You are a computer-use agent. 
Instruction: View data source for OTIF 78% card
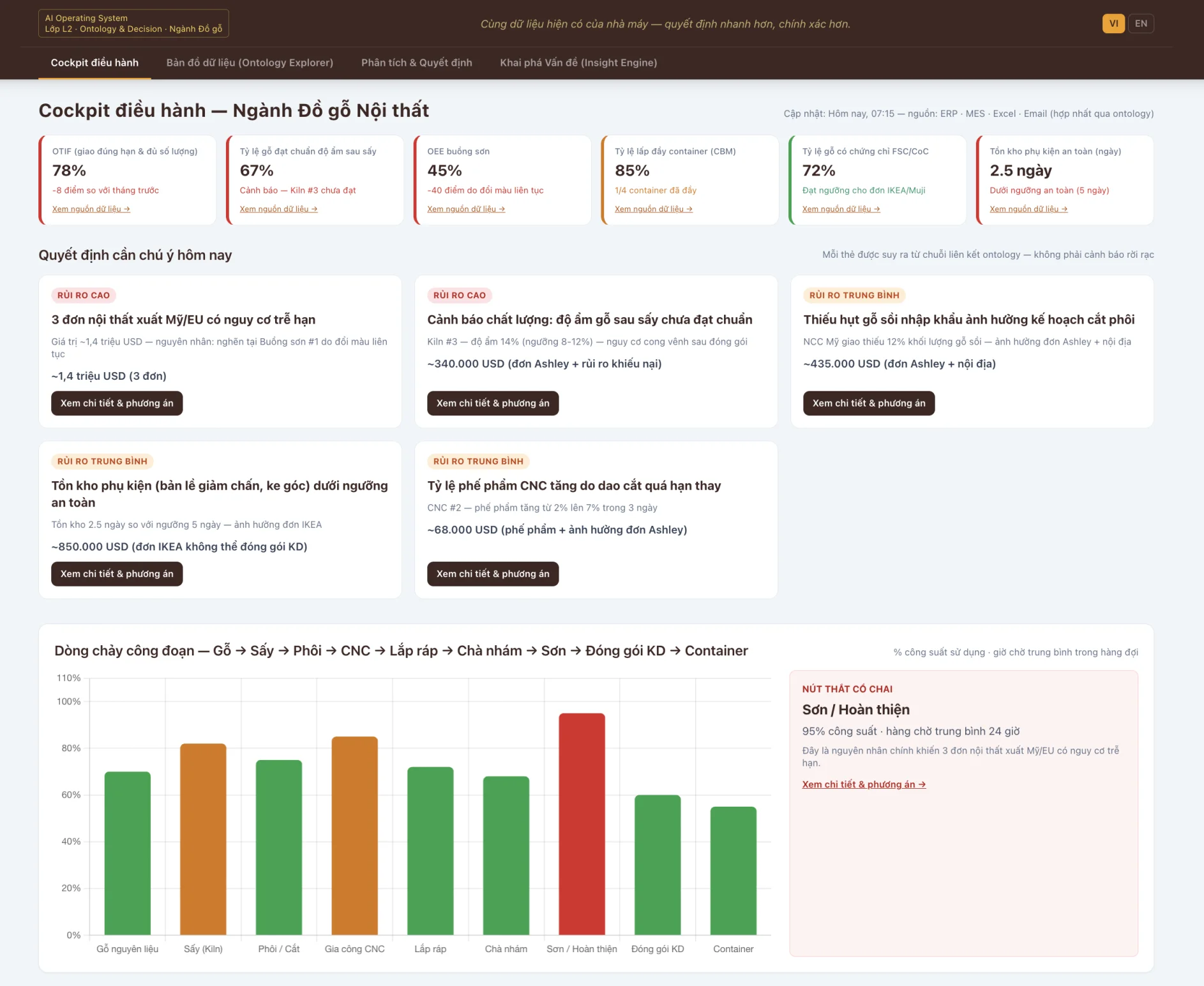tap(91, 209)
